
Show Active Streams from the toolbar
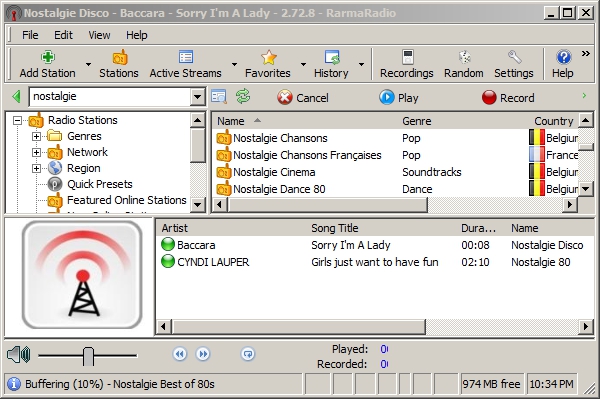[x=186, y=57]
